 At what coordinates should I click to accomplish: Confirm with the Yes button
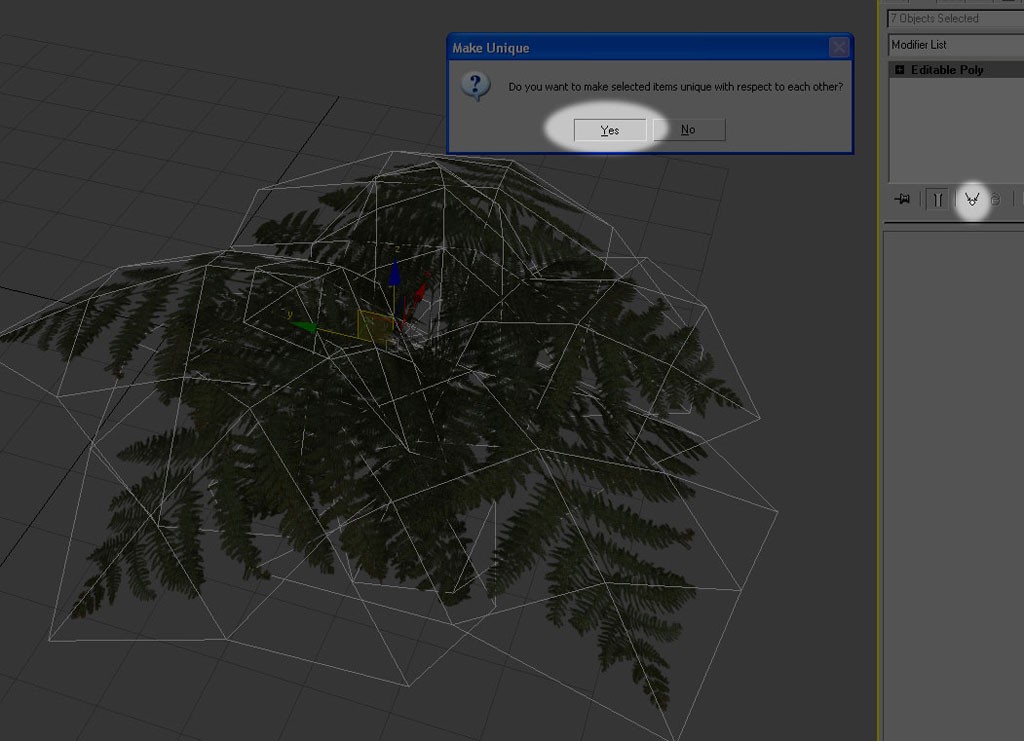(609, 130)
